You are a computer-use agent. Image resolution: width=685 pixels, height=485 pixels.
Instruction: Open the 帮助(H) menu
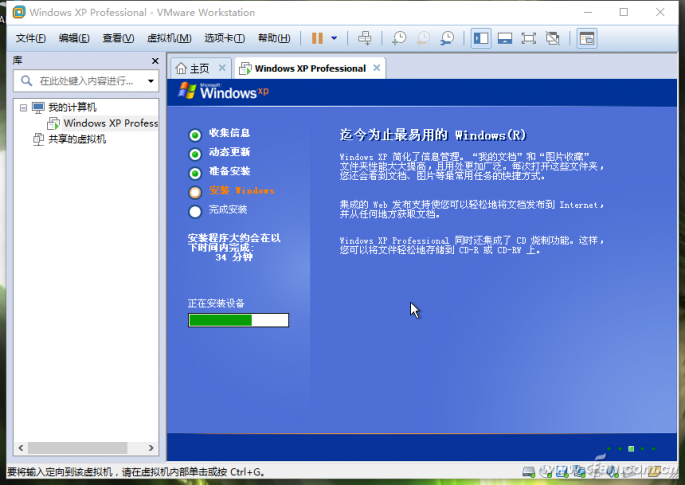click(273, 38)
